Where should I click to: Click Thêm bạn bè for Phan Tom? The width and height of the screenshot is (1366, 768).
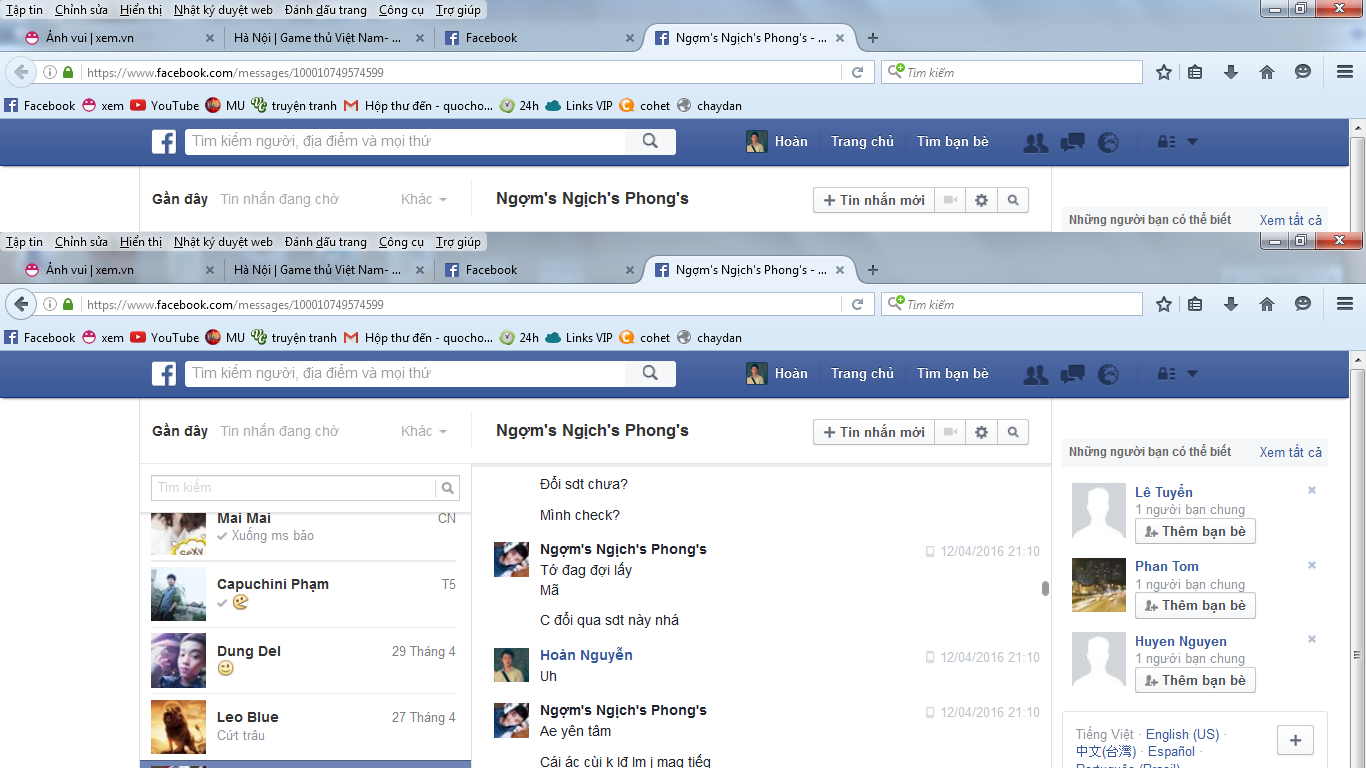pyautogui.click(x=1195, y=605)
